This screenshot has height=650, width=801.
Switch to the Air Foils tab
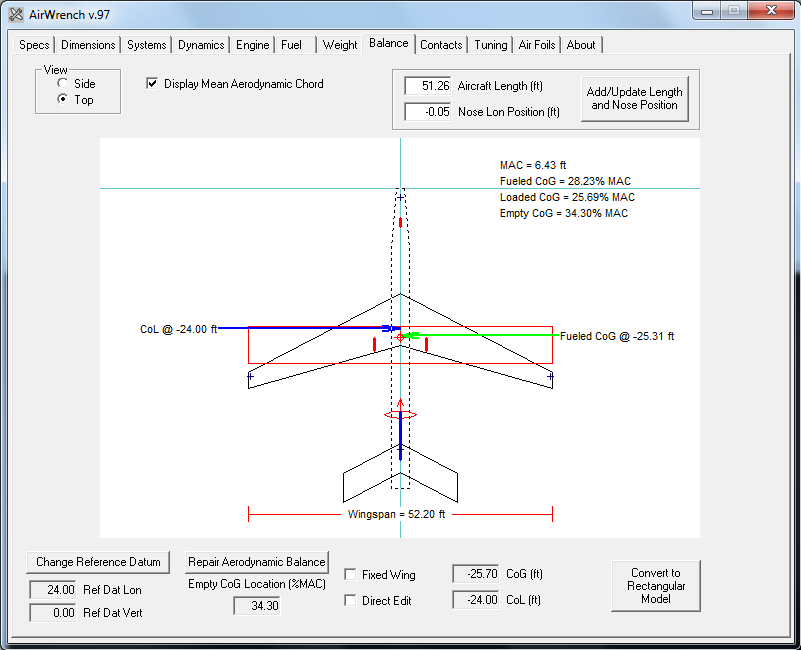(x=536, y=44)
